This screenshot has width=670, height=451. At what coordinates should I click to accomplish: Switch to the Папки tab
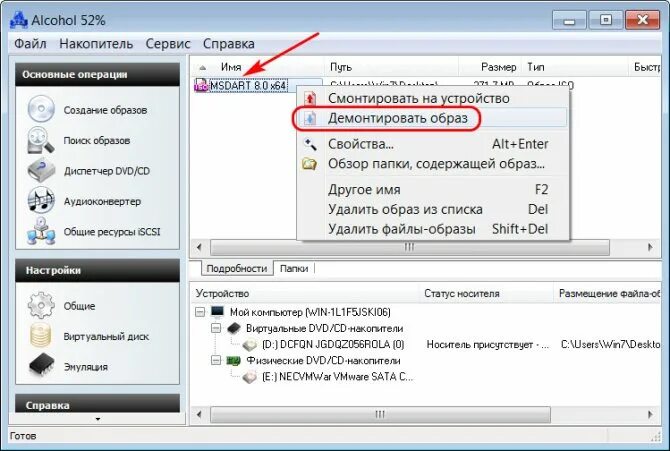(294, 268)
